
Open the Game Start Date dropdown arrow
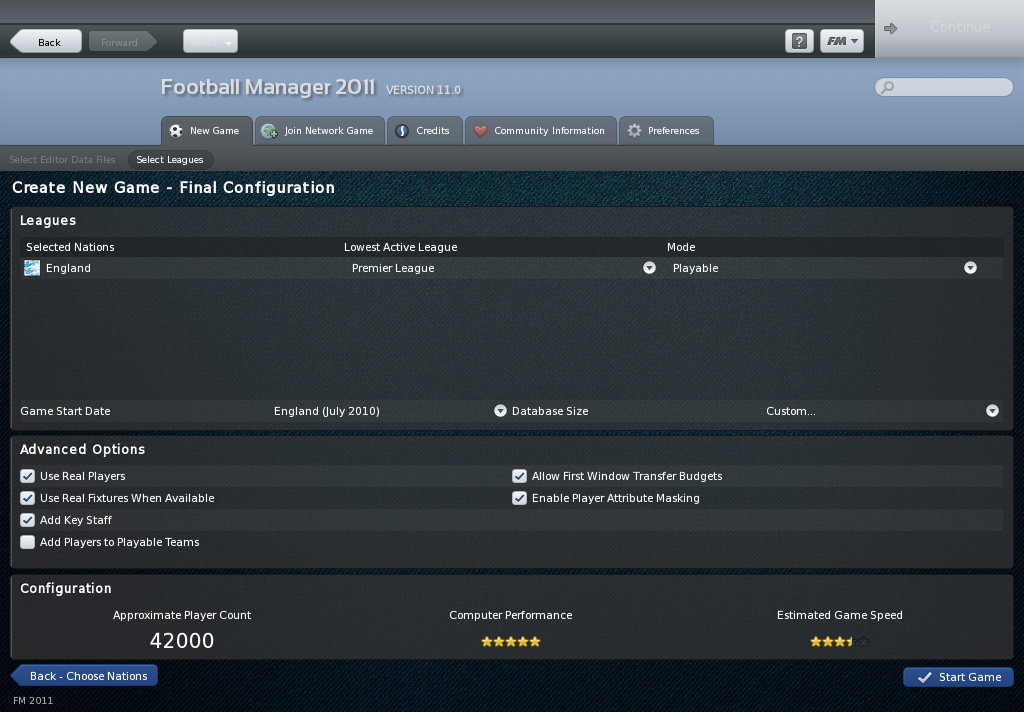500,411
